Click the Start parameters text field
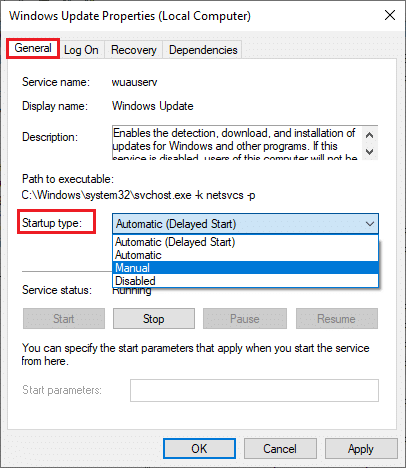 254,390
